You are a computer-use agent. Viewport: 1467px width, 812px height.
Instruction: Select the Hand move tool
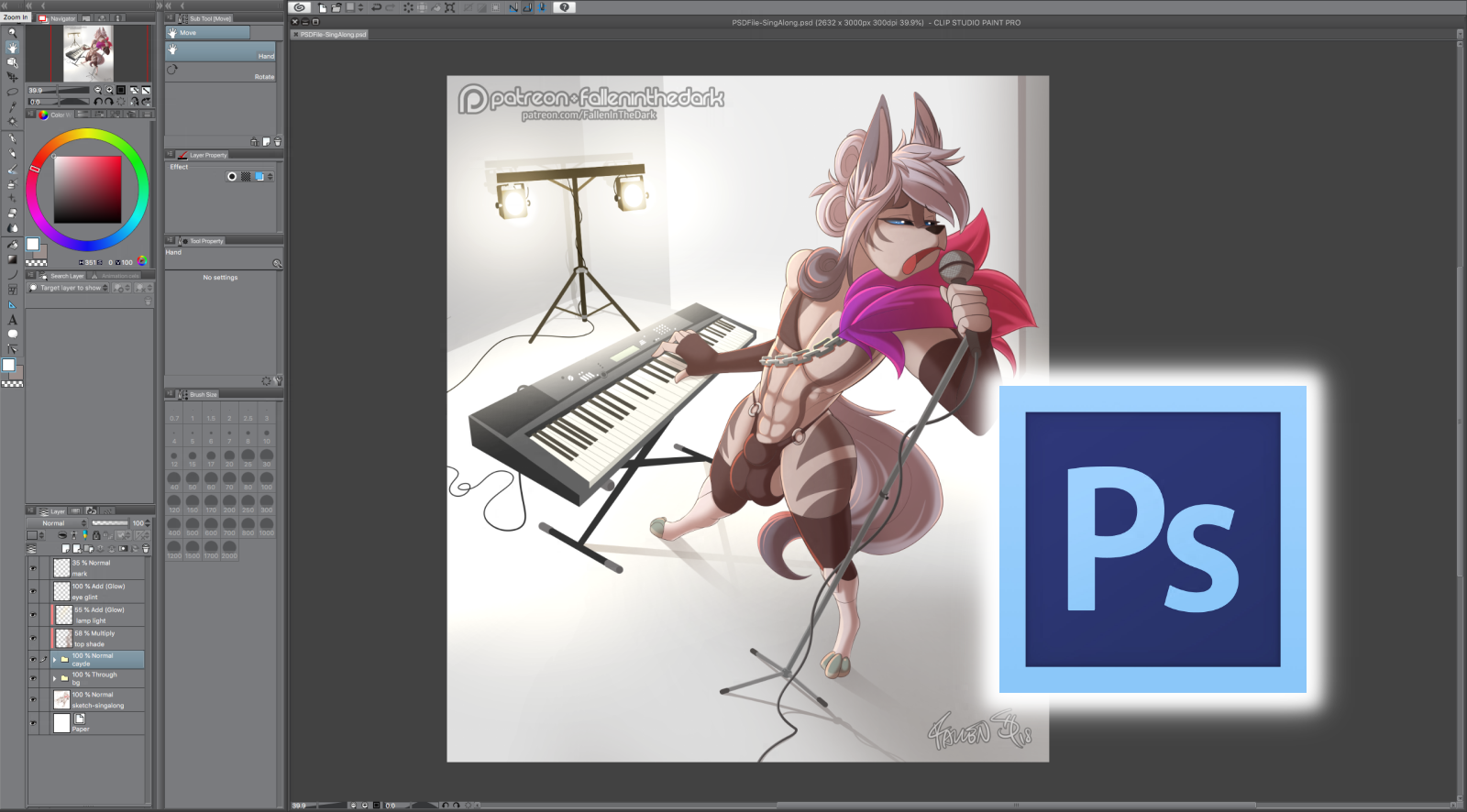tap(12, 47)
